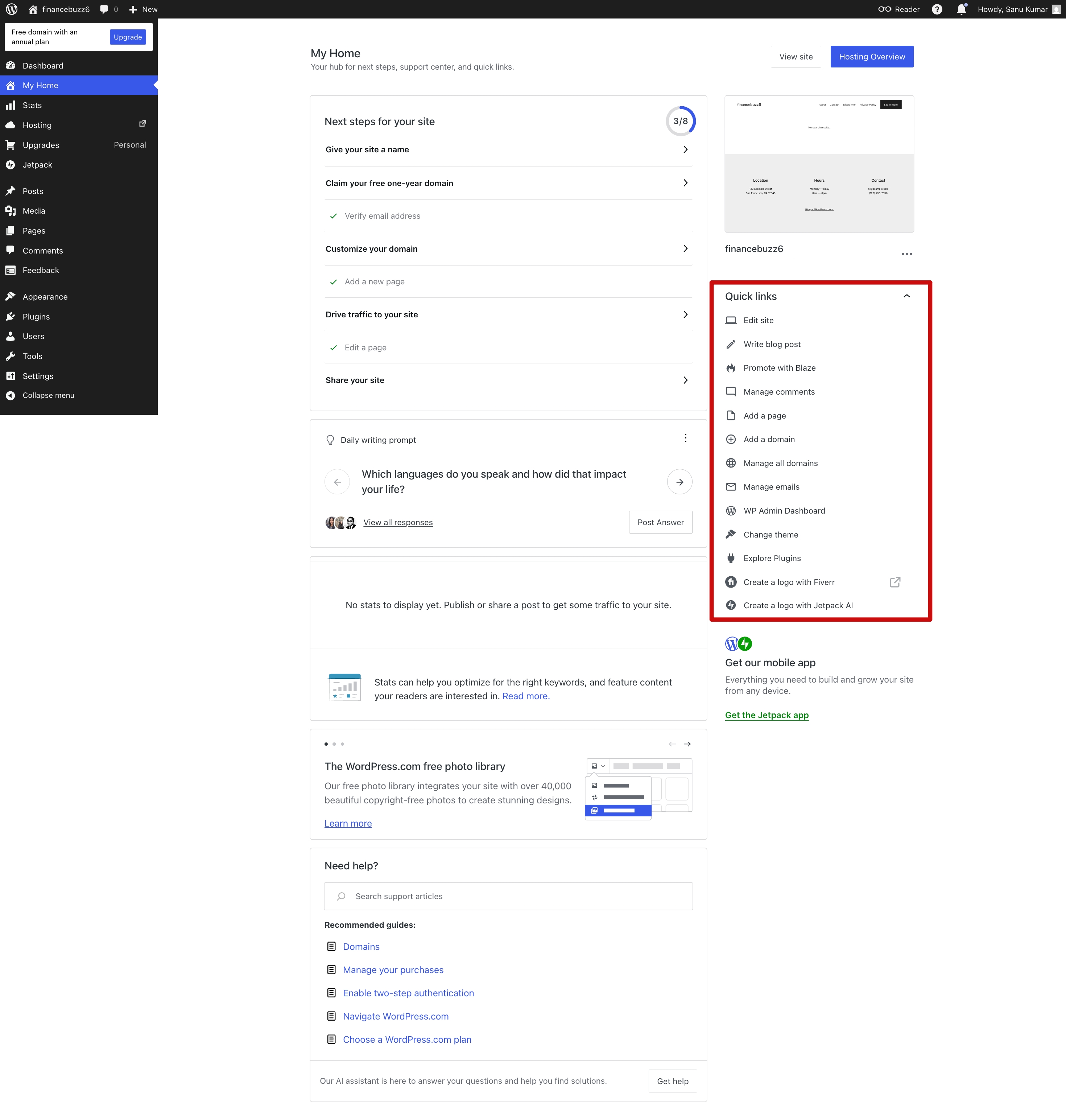Click the Get help button
Screen dimensions: 1066x1120
(672, 1081)
